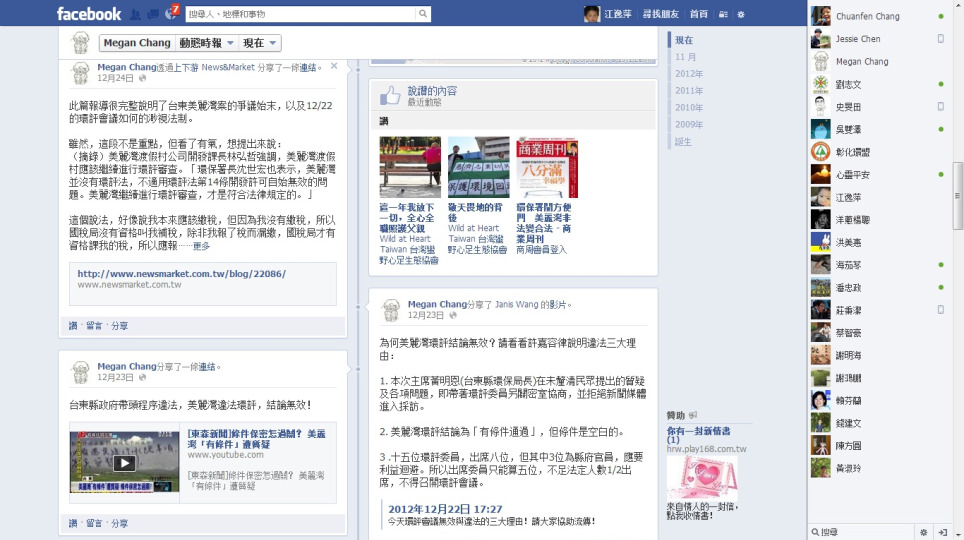Viewport: 964px width, 540px height.
Task: Hide the chat sidebar with the arrow icon
Action: (942, 532)
